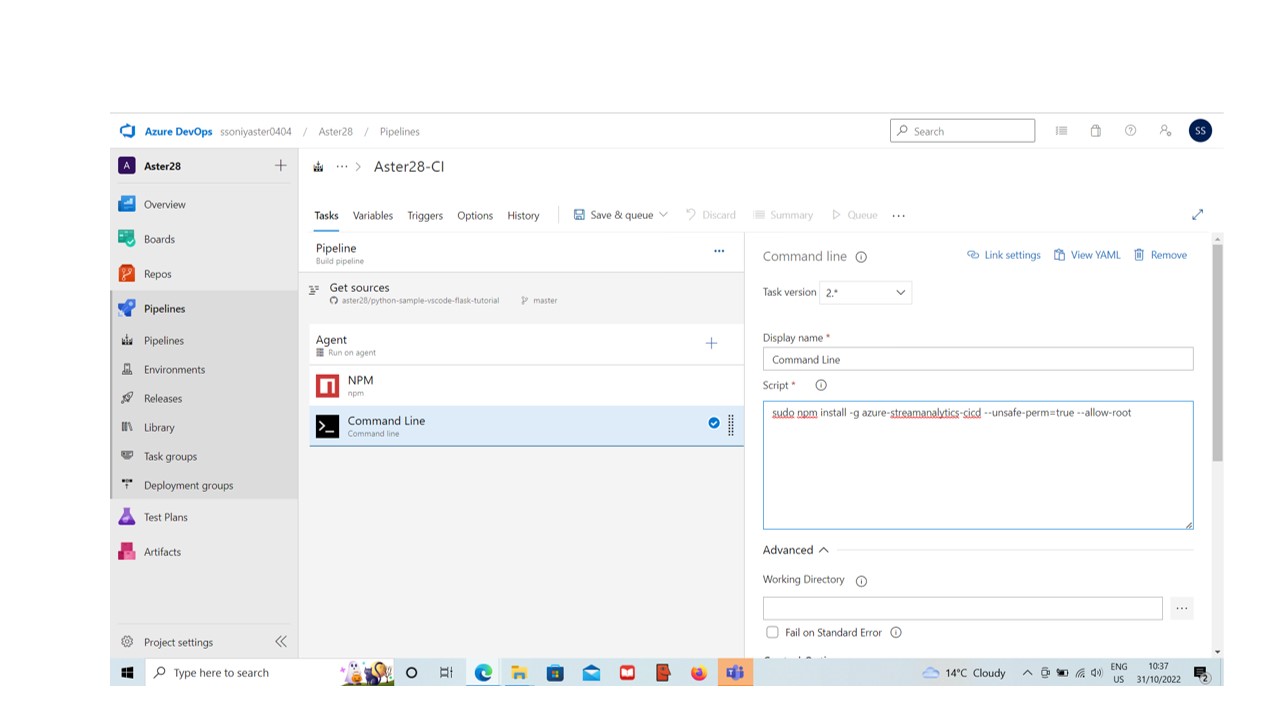
Task: Open breadcrumb ellipsis before Aster28-CI
Action: coord(342,167)
